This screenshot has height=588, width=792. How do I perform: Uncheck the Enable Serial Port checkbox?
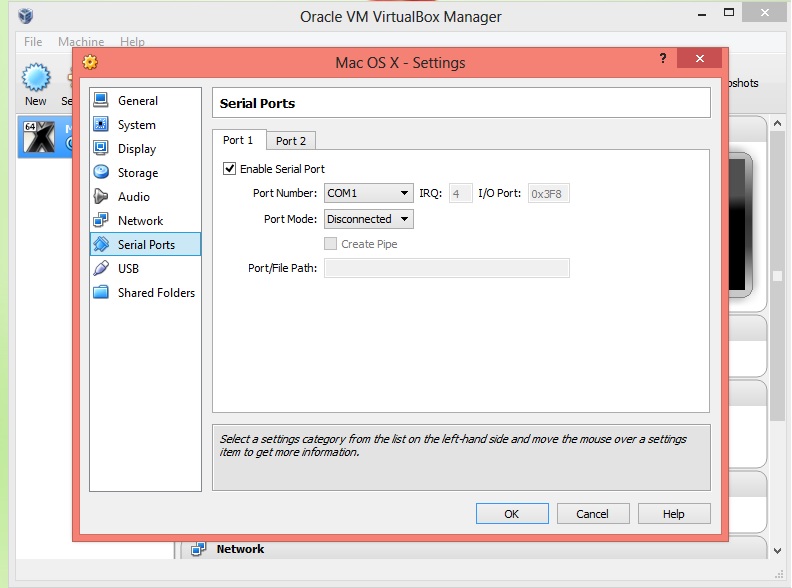click(x=230, y=169)
